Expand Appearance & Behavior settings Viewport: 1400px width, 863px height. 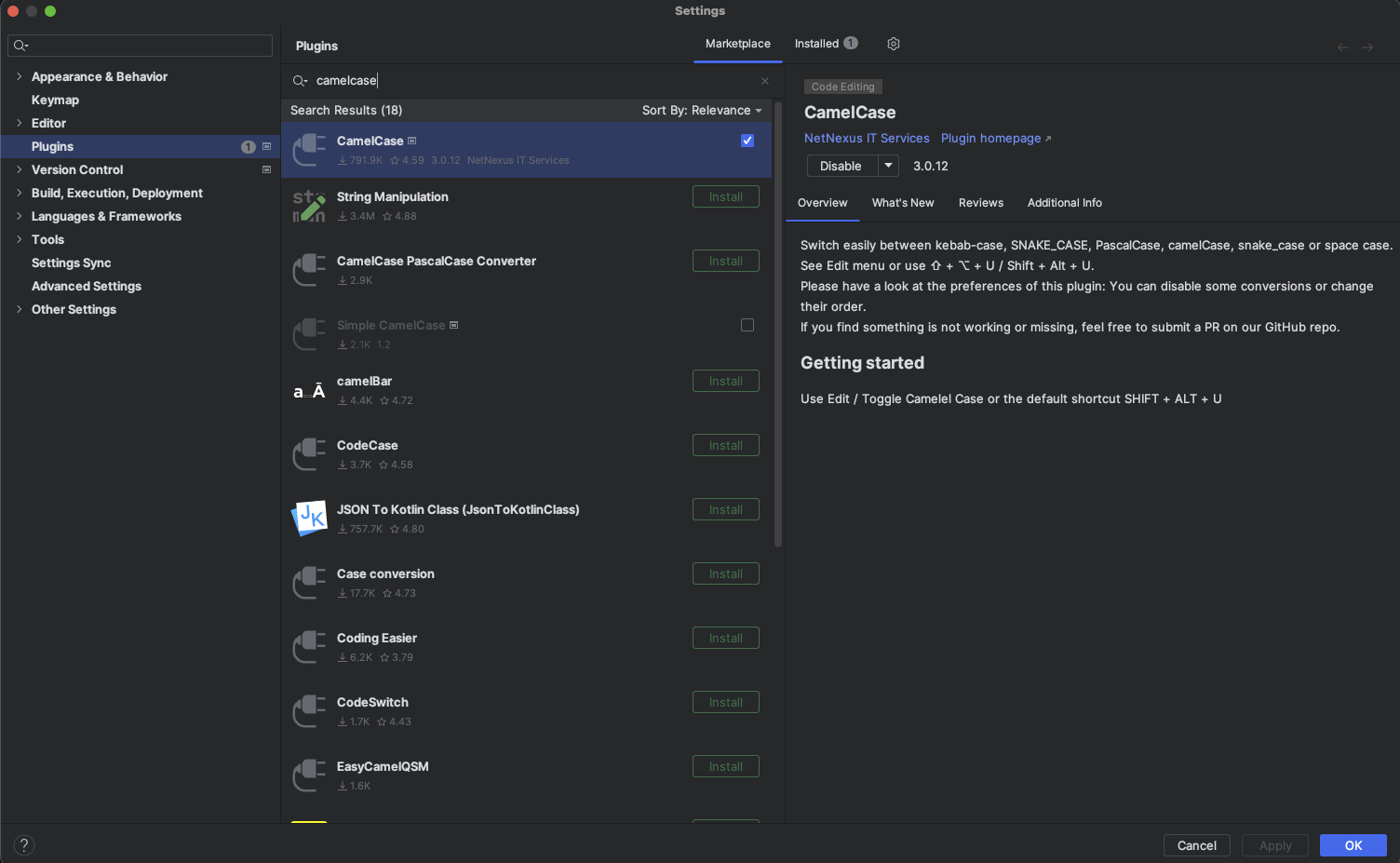click(19, 76)
